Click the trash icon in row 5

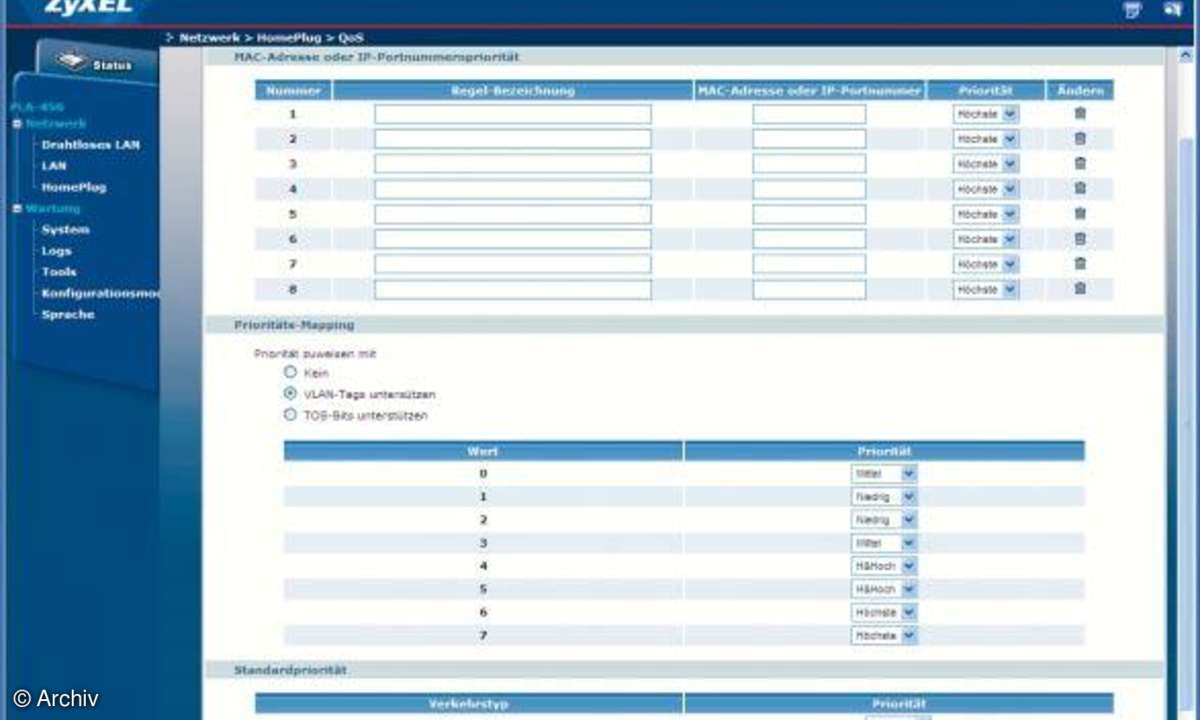tap(1080, 214)
